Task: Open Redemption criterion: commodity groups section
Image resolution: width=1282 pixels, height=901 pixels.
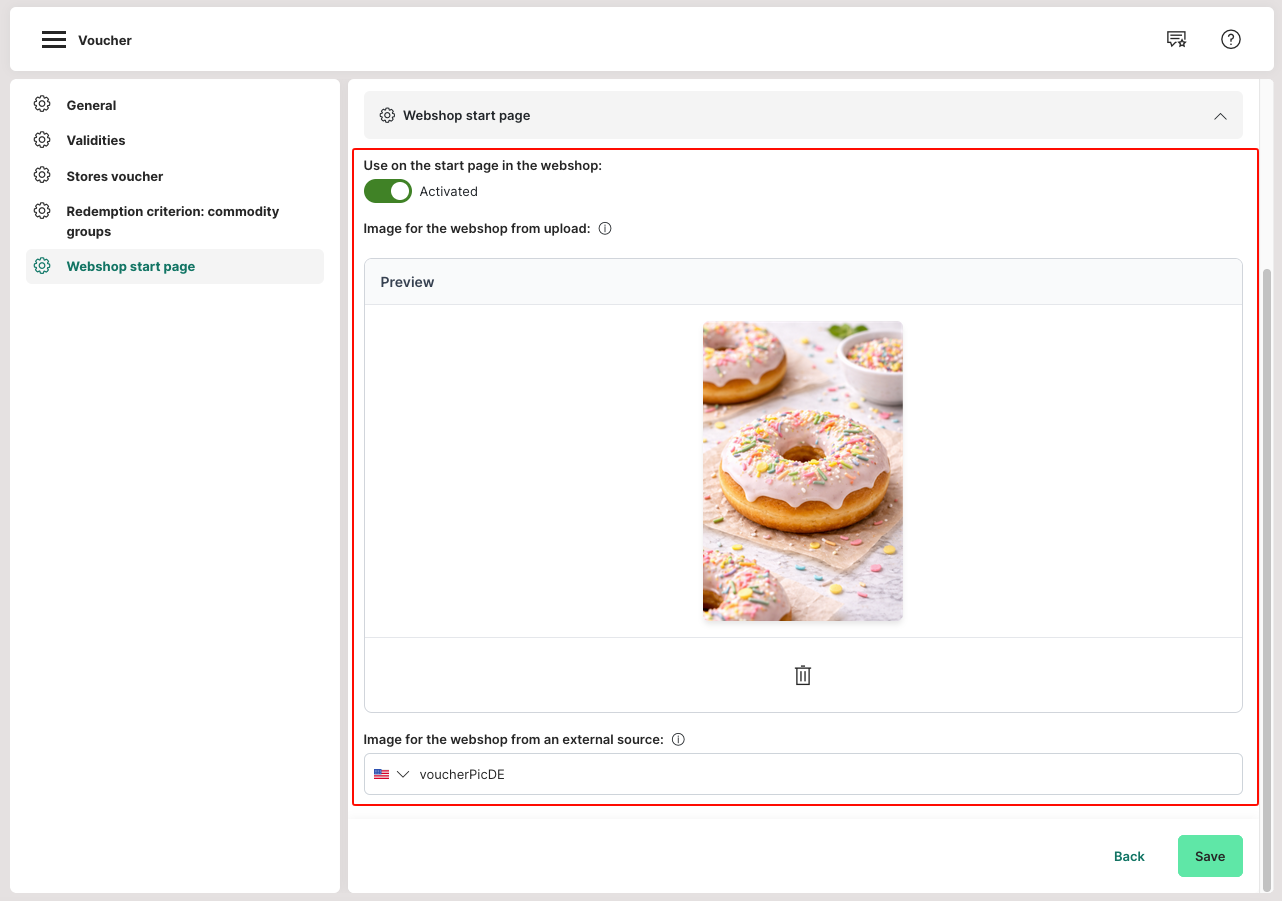Action: point(172,221)
